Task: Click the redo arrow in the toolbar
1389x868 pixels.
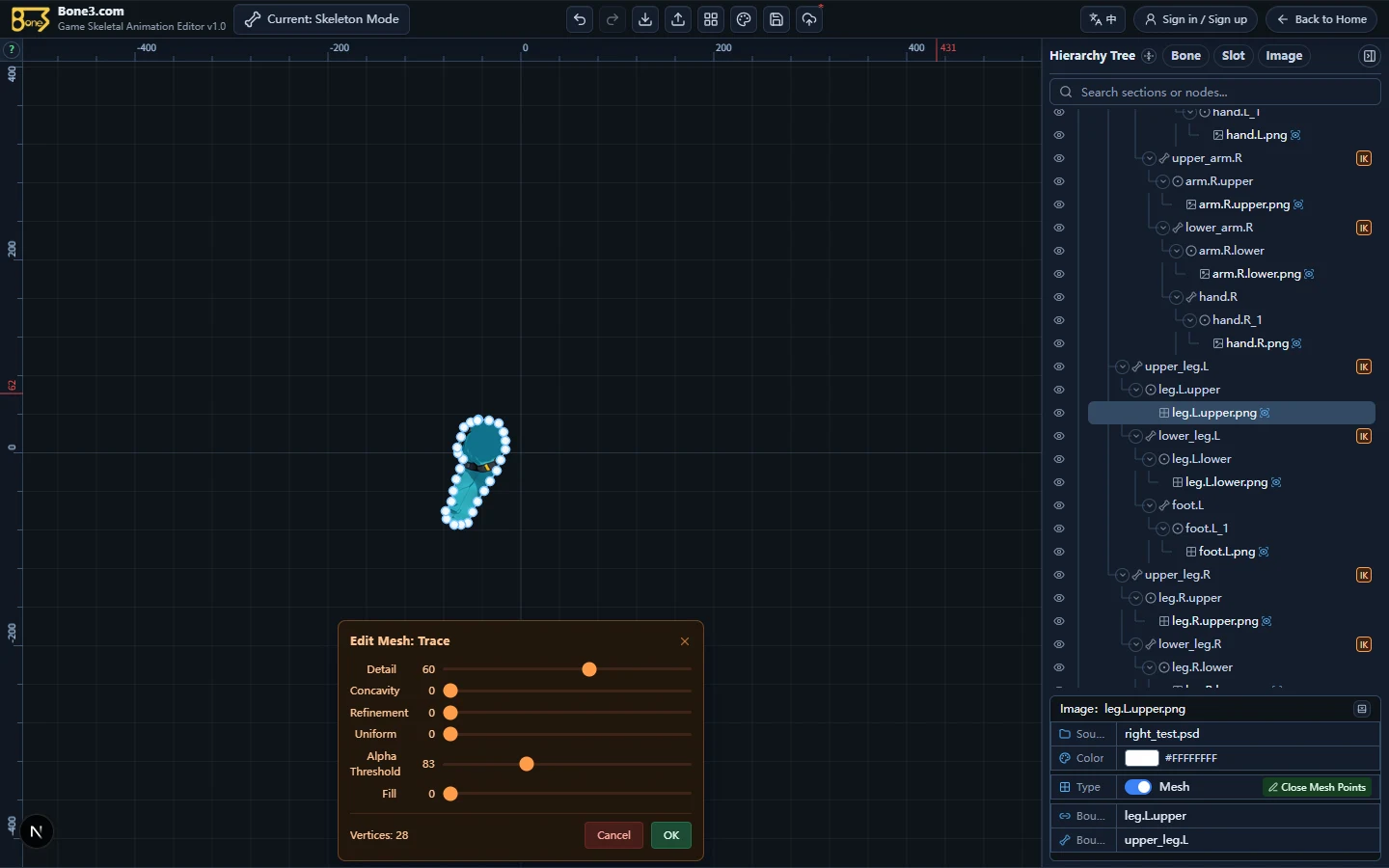Action: pos(613,19)
